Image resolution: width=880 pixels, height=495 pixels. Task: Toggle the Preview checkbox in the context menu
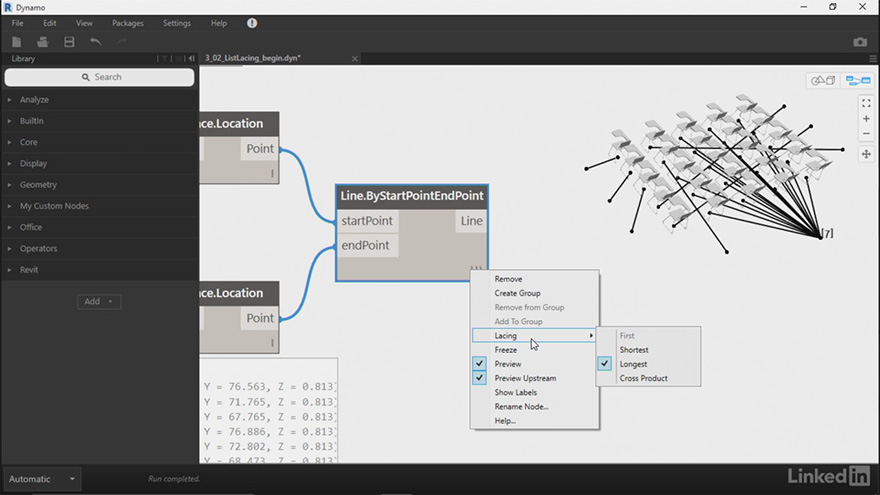(x=479, y=364)
